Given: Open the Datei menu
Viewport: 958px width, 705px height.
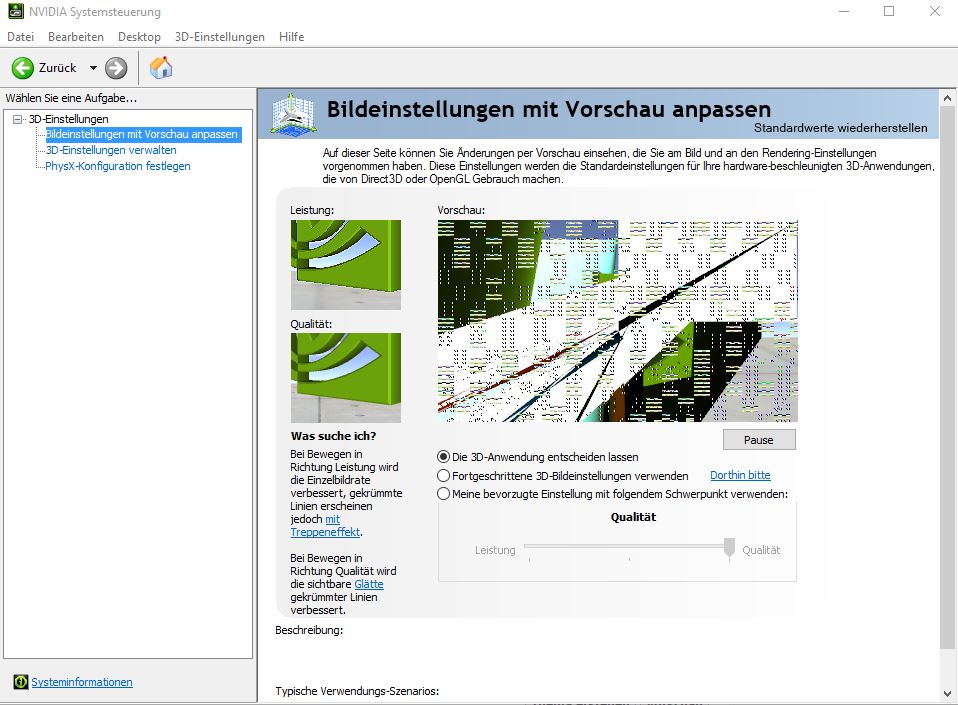Looking at the screenshot, I should [20, 37].
